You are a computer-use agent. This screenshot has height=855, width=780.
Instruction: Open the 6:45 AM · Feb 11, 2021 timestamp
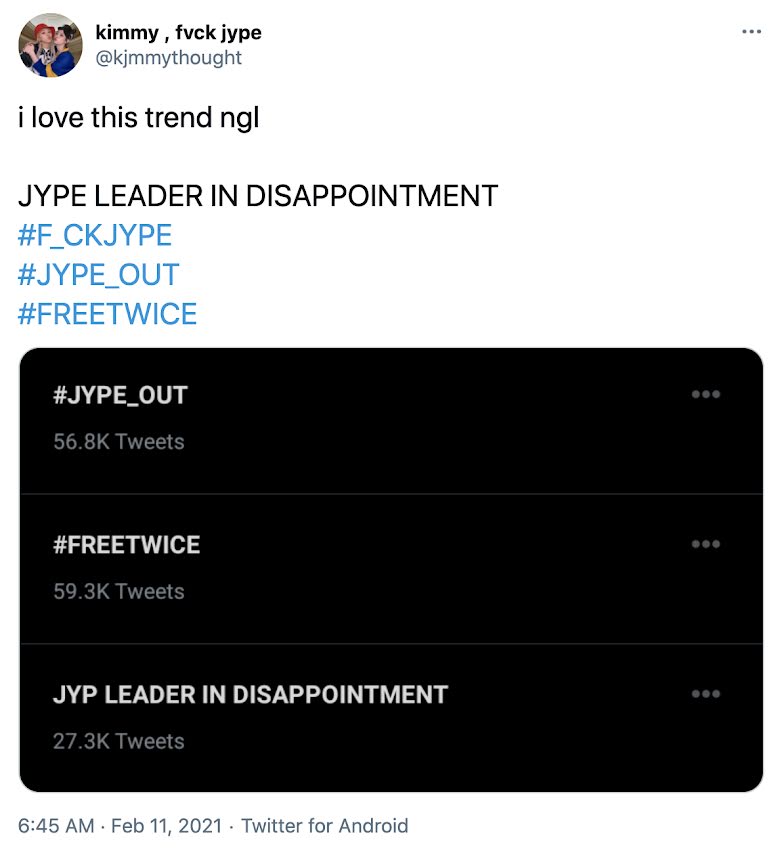pos(120,825)
